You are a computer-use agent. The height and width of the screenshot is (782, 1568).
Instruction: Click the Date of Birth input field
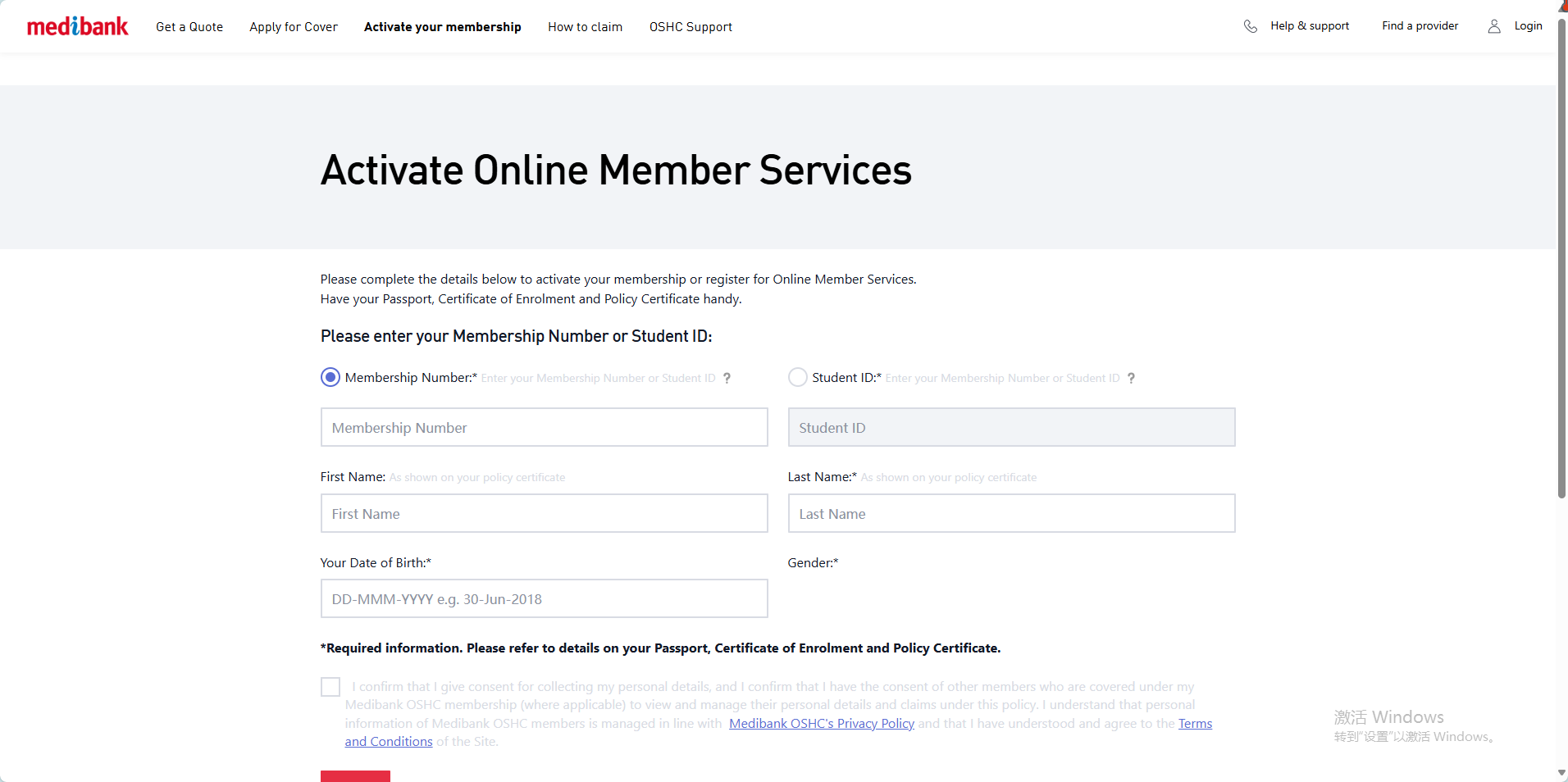coord(544,598)
